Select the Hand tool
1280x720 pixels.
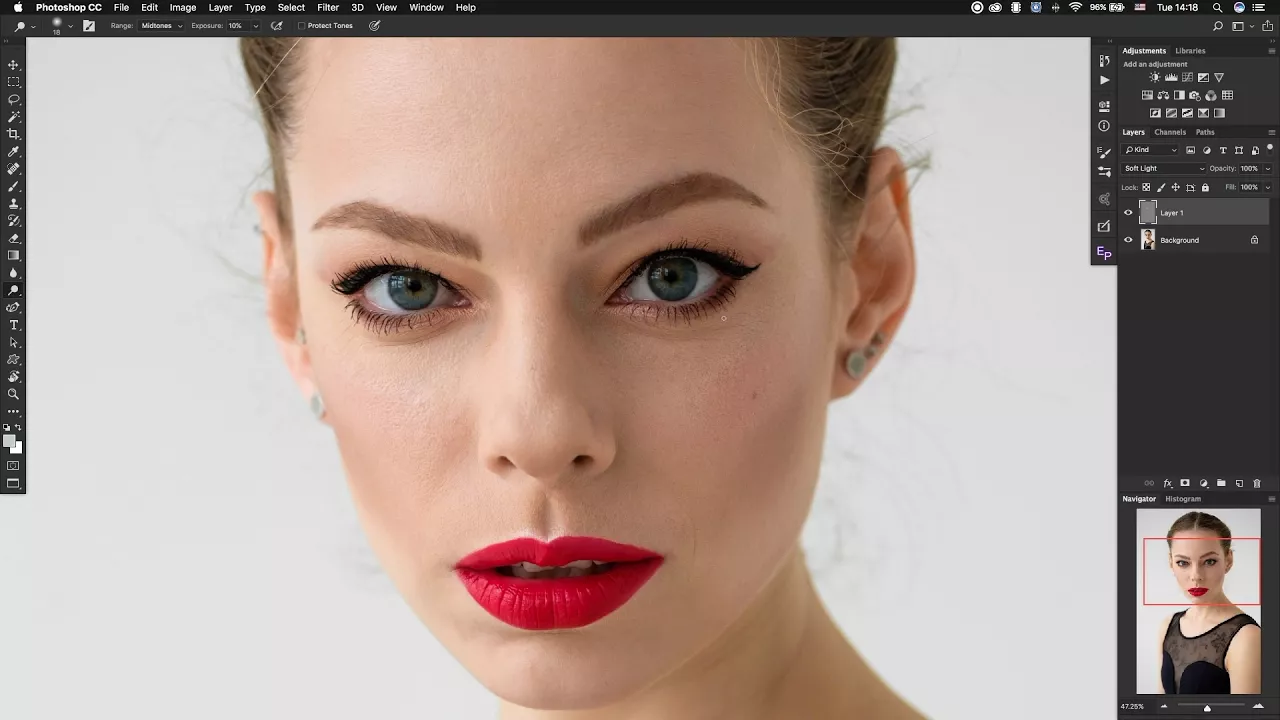pos(13,377)
